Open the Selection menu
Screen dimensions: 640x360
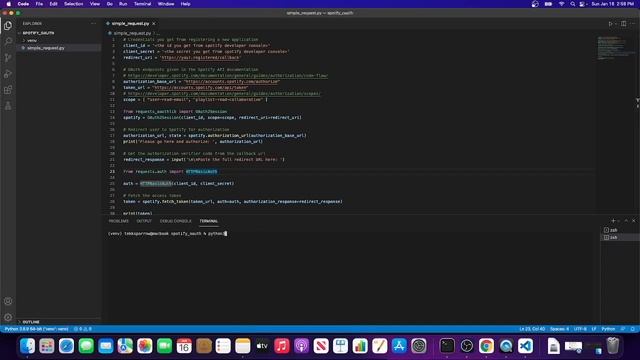click(73, 4)
